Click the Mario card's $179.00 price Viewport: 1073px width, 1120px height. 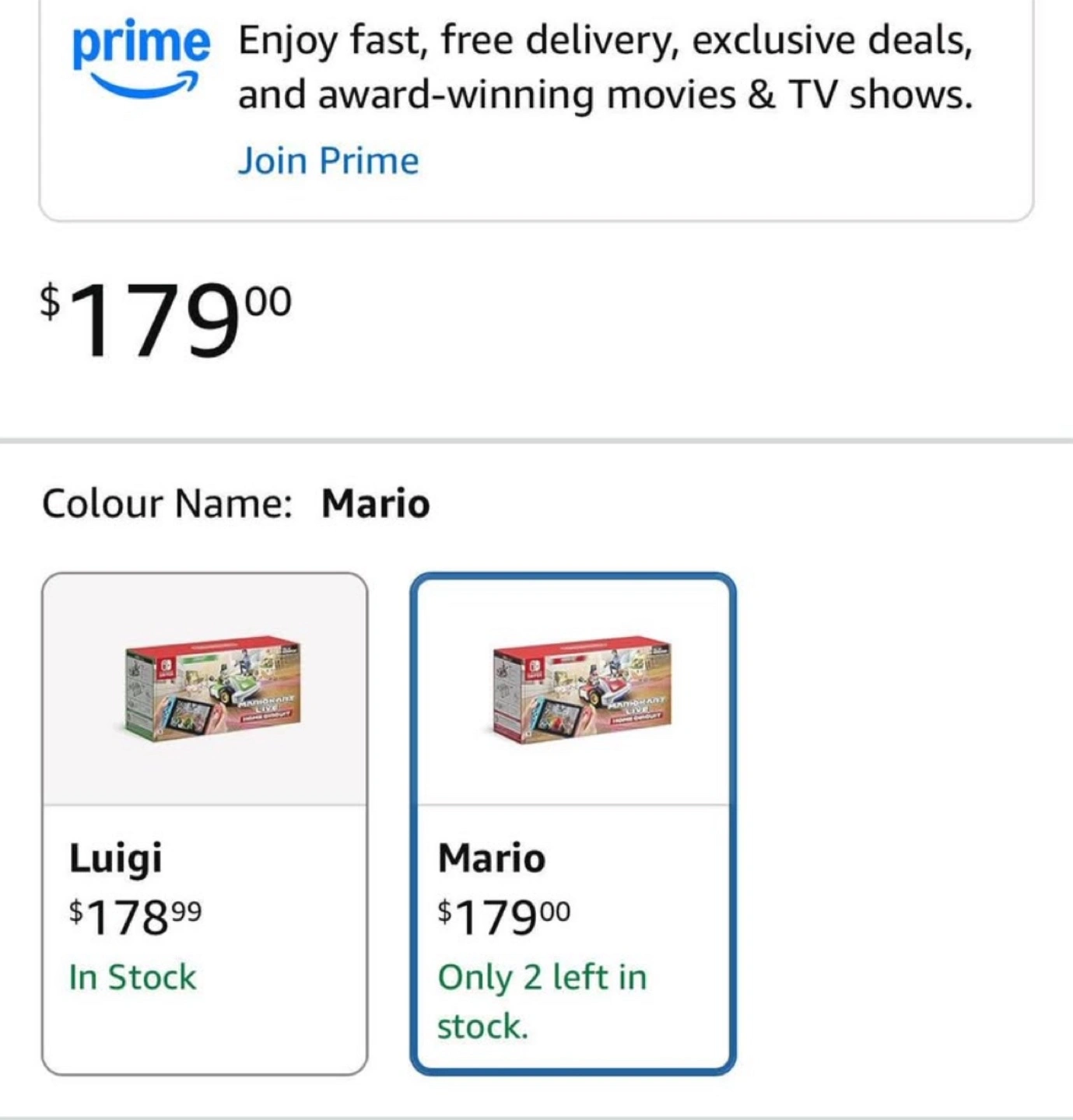click(504, 915)
